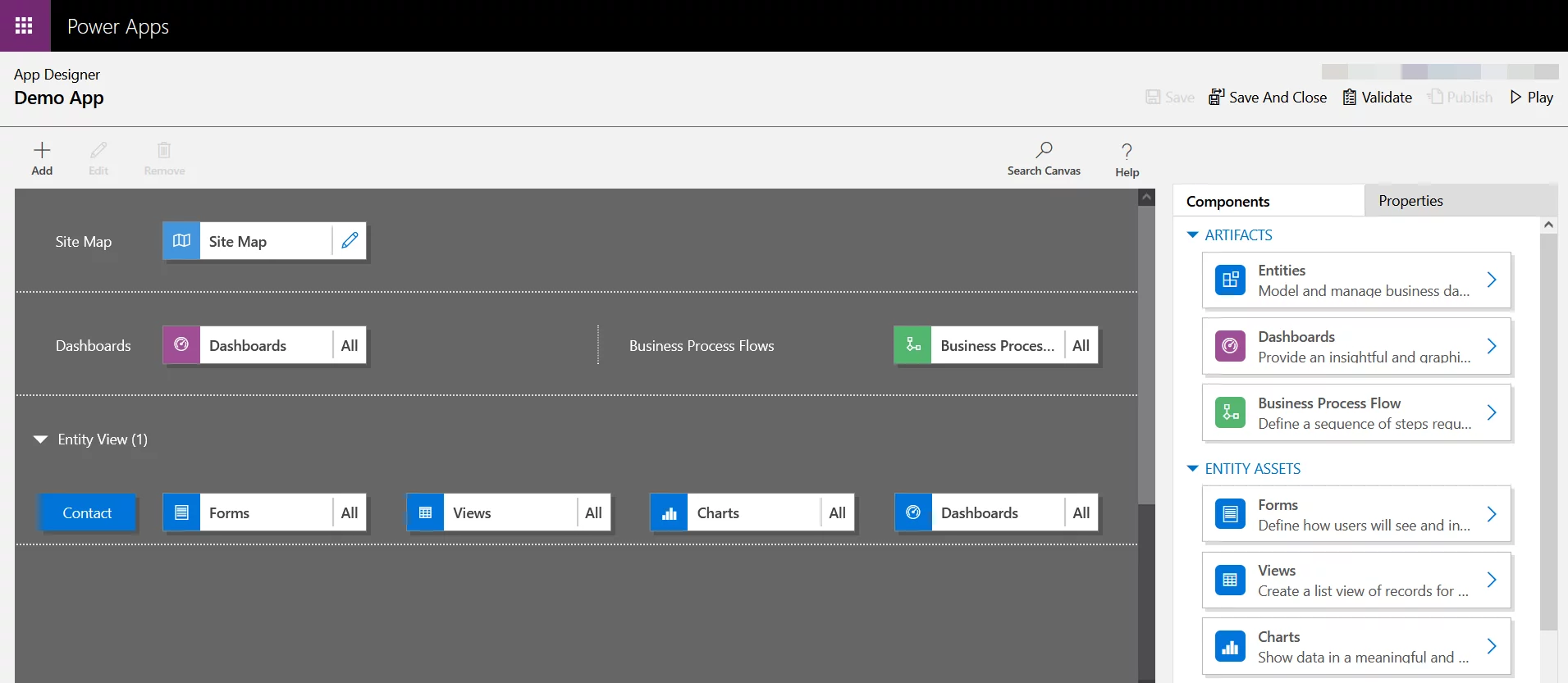
Task: Expand Views card chevron
Action: coord(1492,580)
